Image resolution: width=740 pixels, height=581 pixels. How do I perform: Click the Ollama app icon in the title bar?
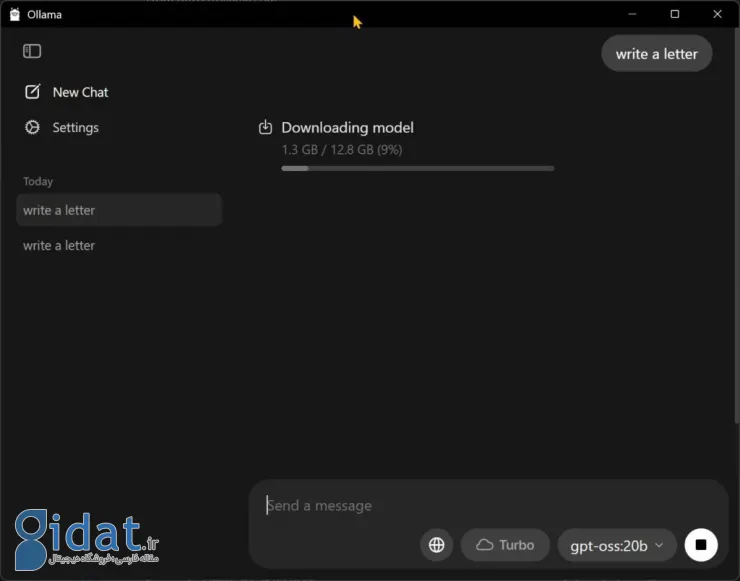click(15, 14)
